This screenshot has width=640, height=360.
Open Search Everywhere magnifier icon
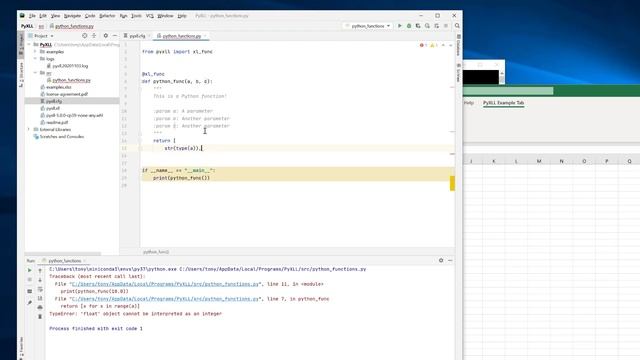457,26
